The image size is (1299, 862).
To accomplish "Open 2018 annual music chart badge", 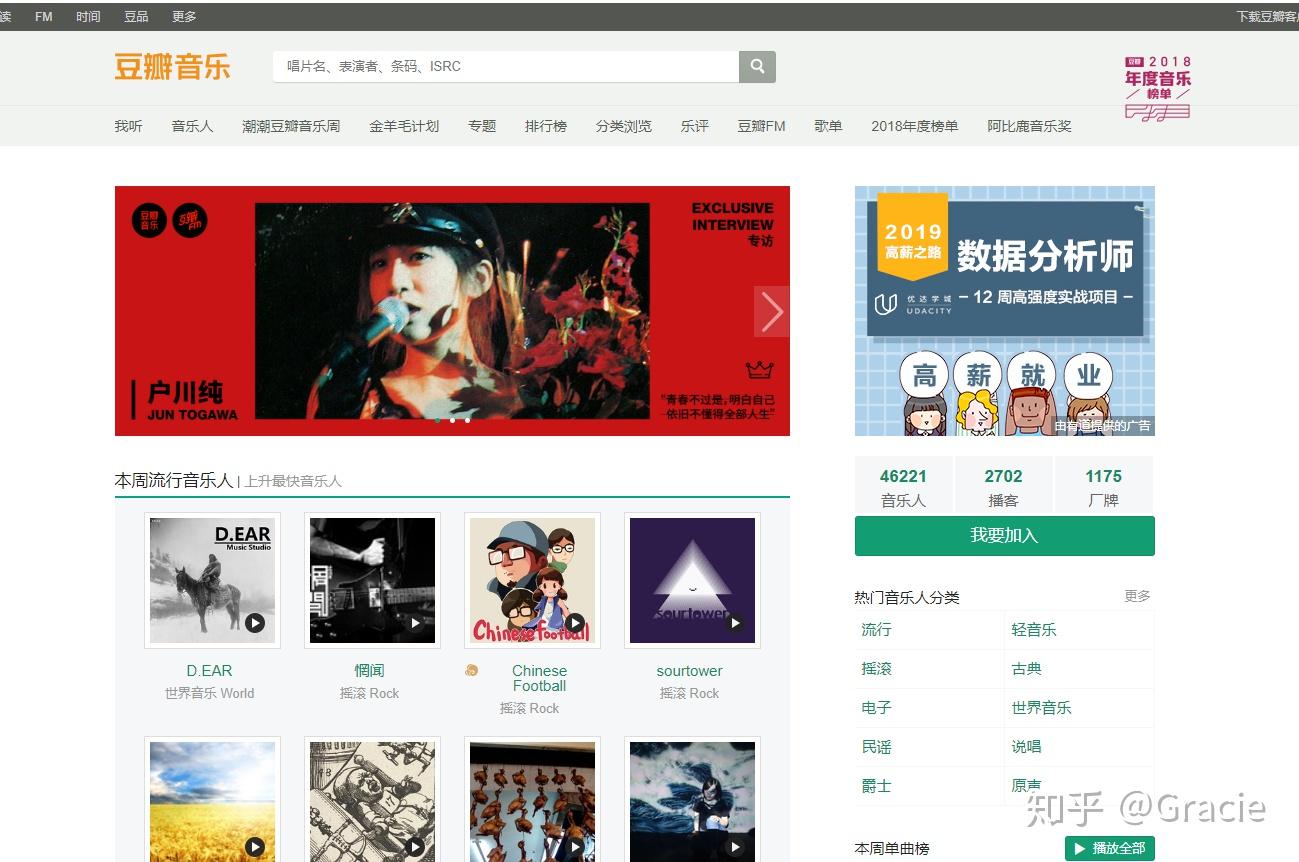I will (1157, 88).
